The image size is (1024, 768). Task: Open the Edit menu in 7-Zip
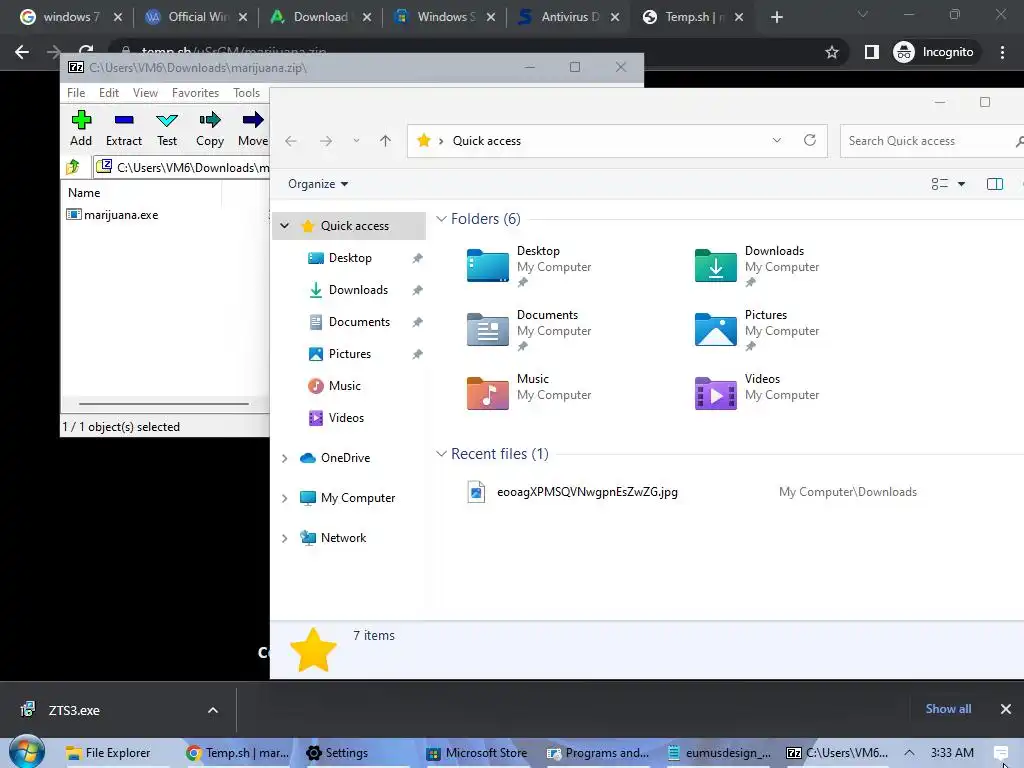coord(108,93)
